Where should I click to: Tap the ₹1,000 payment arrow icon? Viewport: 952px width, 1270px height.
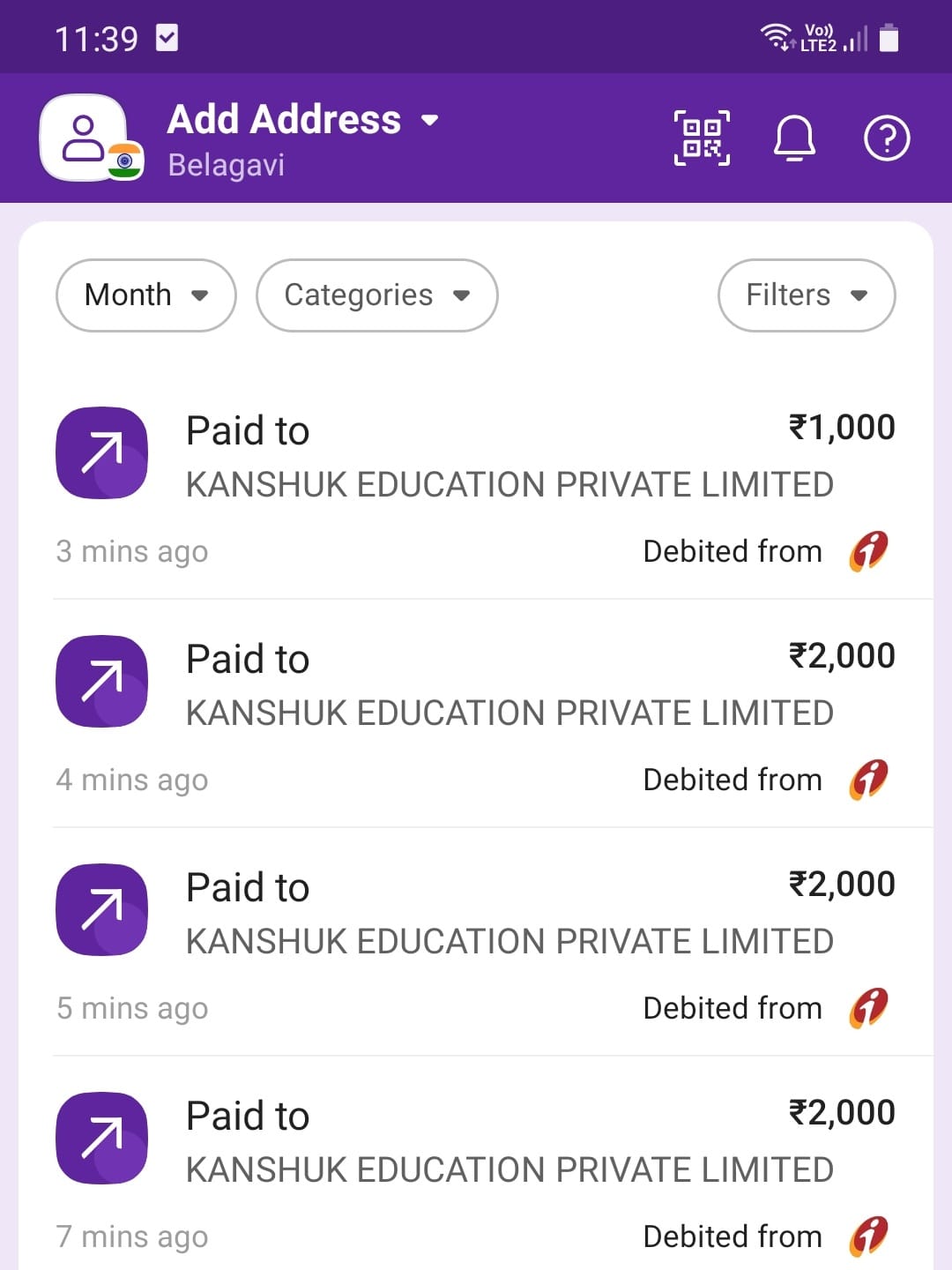pos(101,453)
